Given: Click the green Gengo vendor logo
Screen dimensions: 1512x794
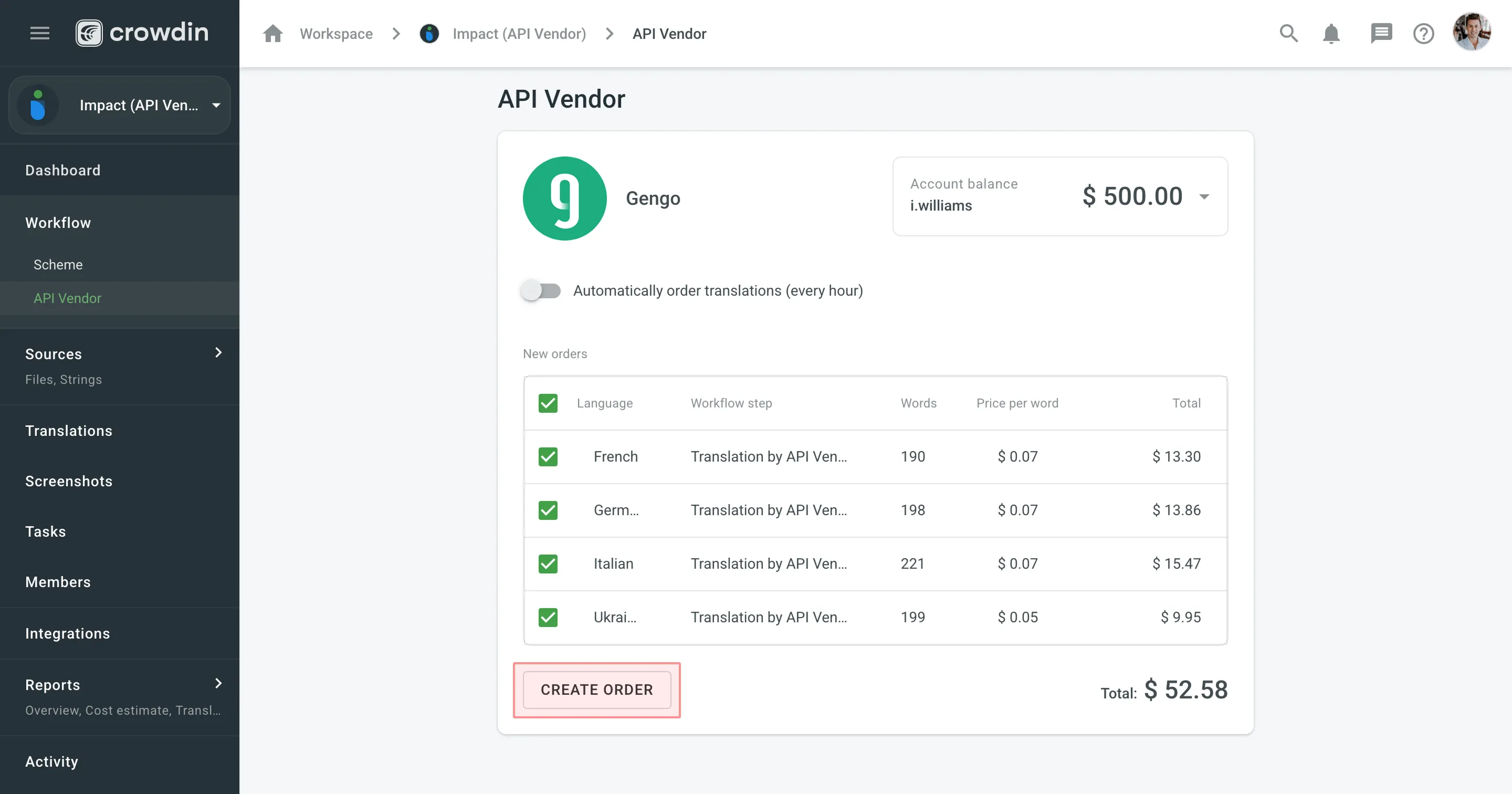Looking at the screenshot, I should 564,198.
